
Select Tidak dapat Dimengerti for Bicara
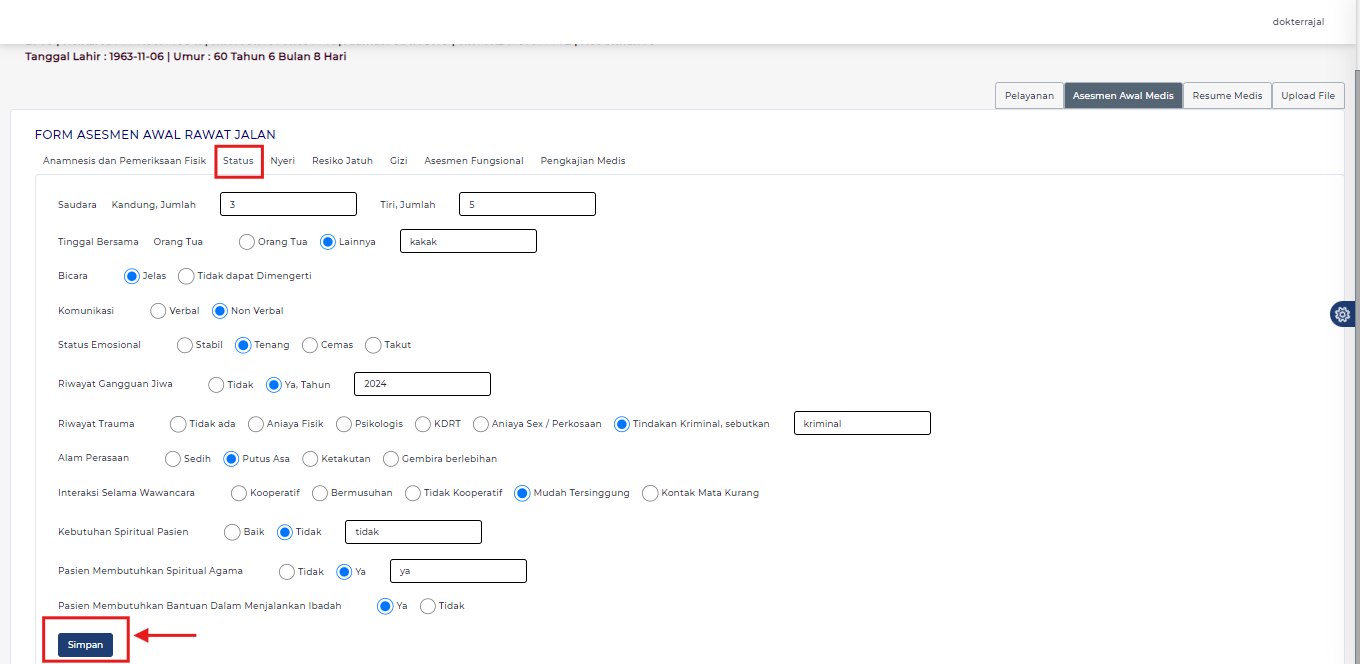tap(186, 276)
